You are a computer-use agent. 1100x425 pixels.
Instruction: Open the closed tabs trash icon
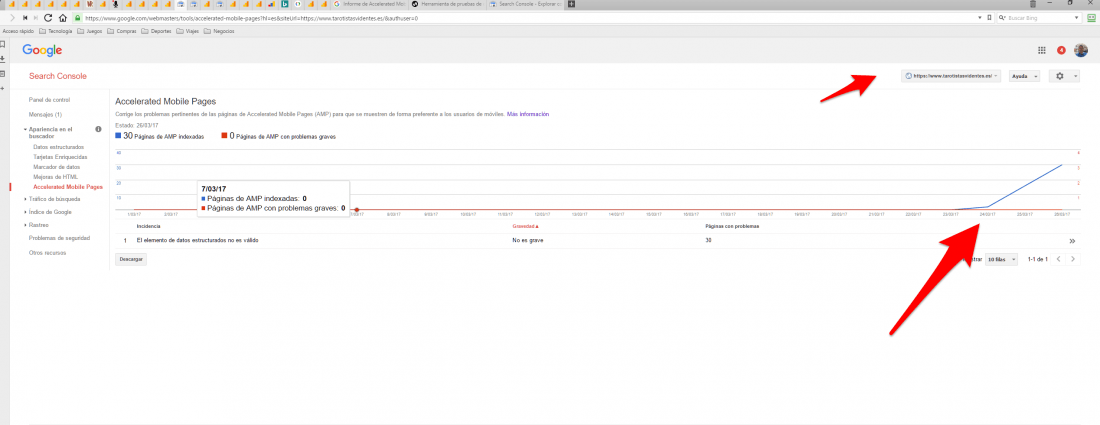coord(1033,4)
